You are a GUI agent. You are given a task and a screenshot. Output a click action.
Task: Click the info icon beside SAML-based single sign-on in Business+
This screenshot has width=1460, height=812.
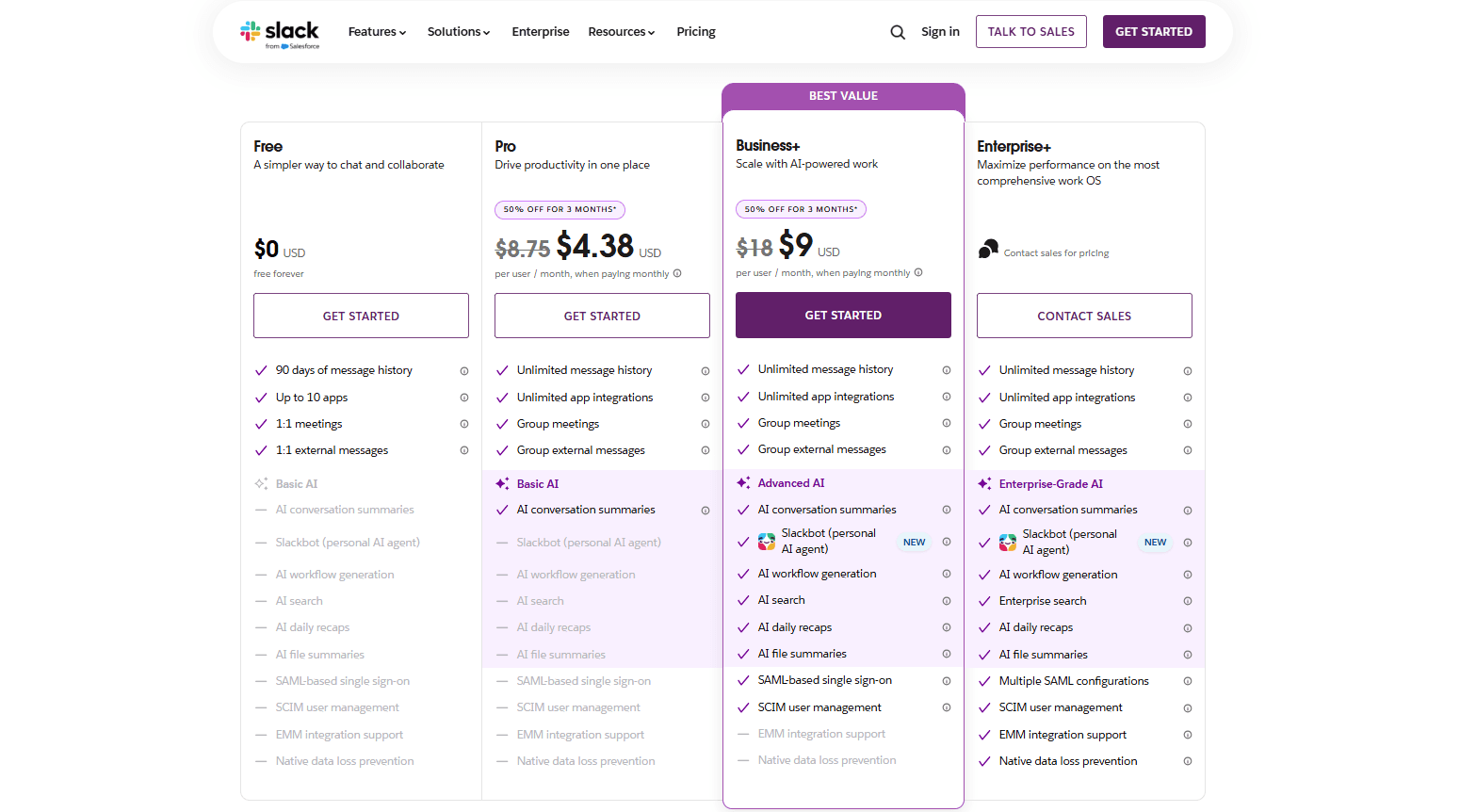coord(947,680)
